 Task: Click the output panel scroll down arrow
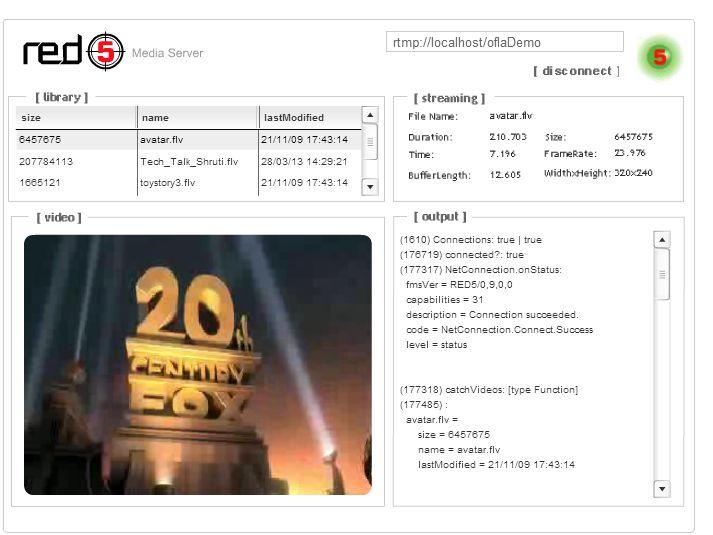coord(662,489)
